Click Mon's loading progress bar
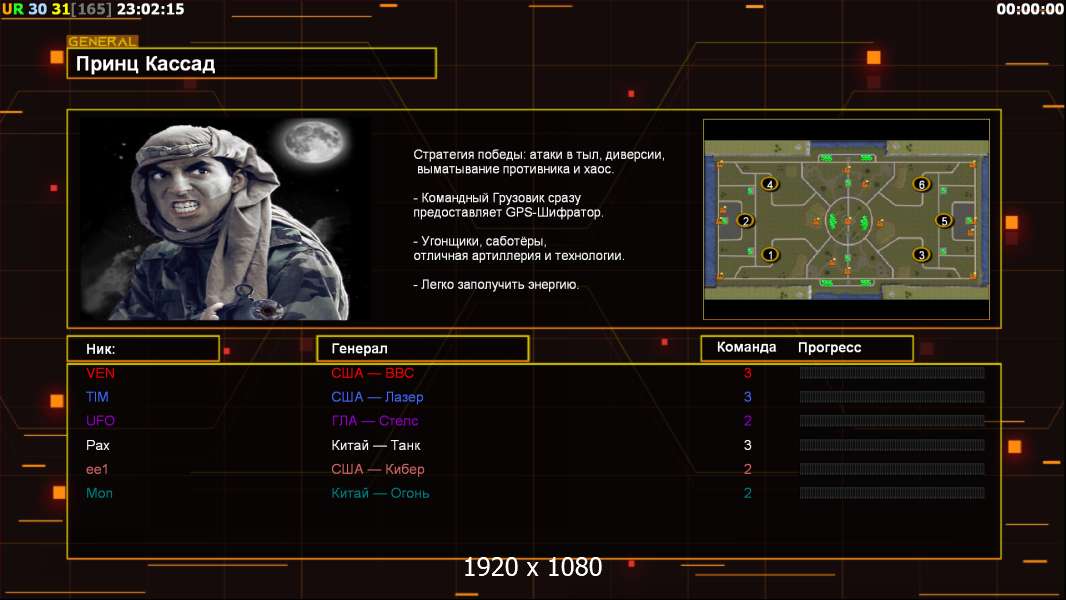The height and width of the screenshot is (600, 1066). point(892,493)
